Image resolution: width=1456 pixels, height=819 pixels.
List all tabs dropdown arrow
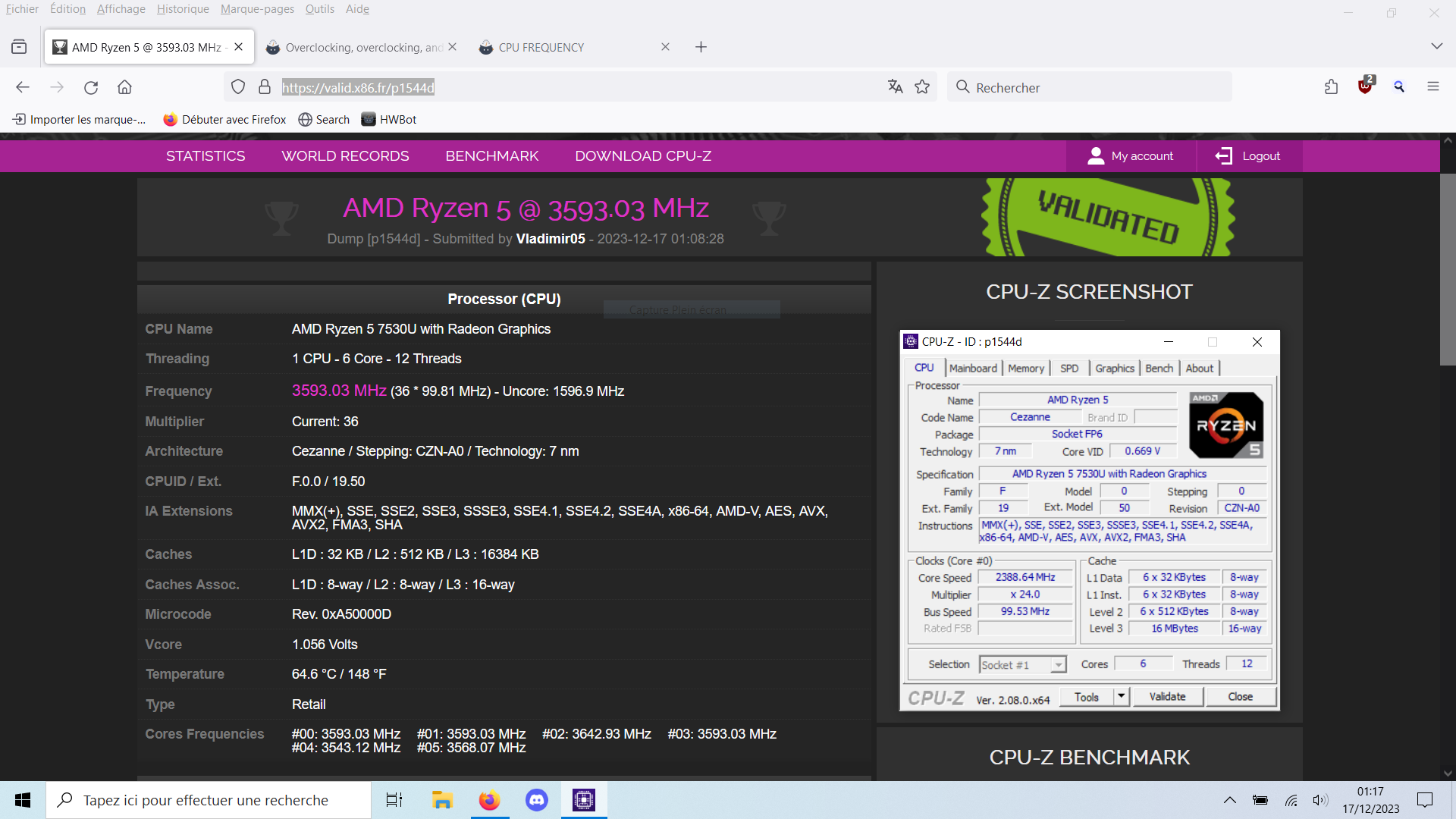1436,47
